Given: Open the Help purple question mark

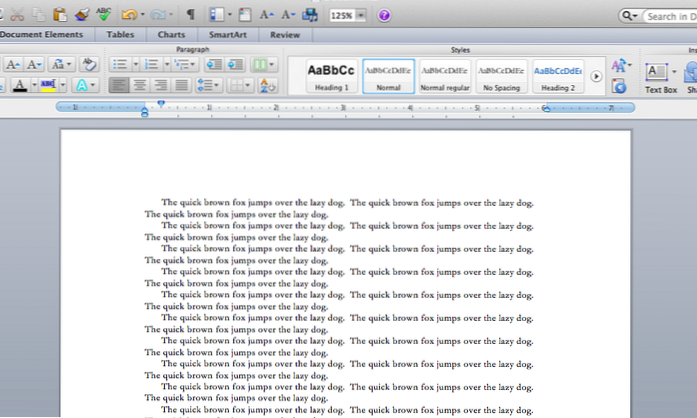Looking at the screenshot, I should [385, 16].
